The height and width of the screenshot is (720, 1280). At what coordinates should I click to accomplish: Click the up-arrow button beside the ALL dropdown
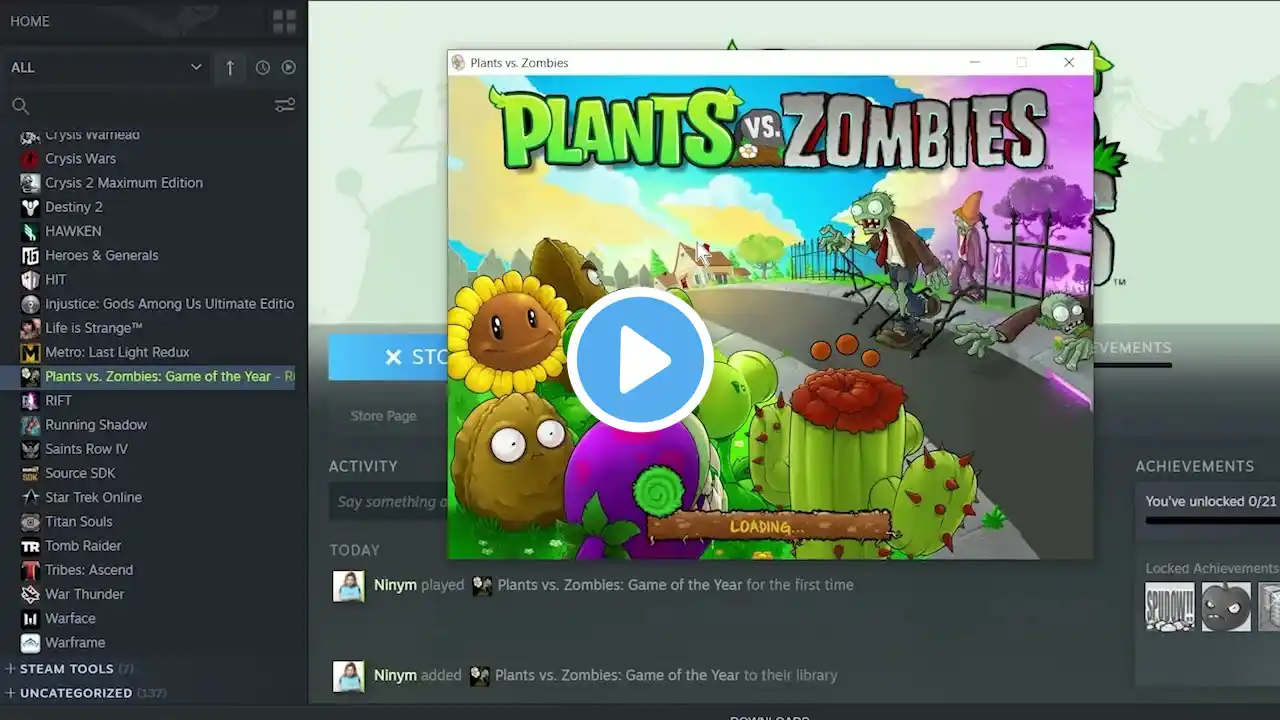pos(230,67)
